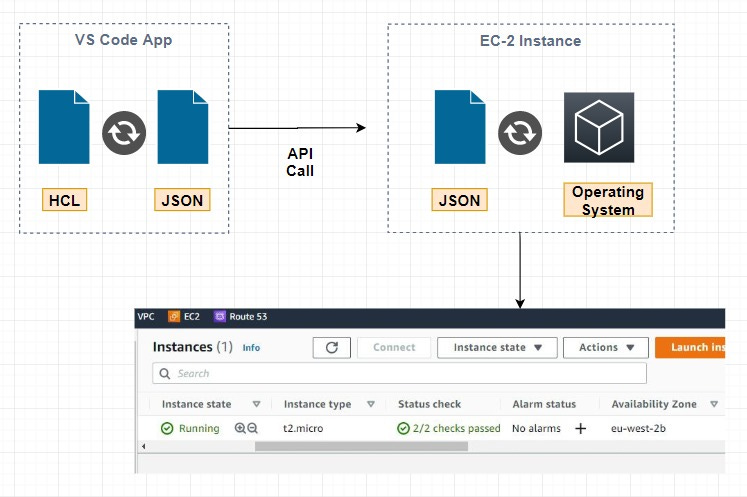Click the t2.micro instance type cell

click(x=303, y=428)
